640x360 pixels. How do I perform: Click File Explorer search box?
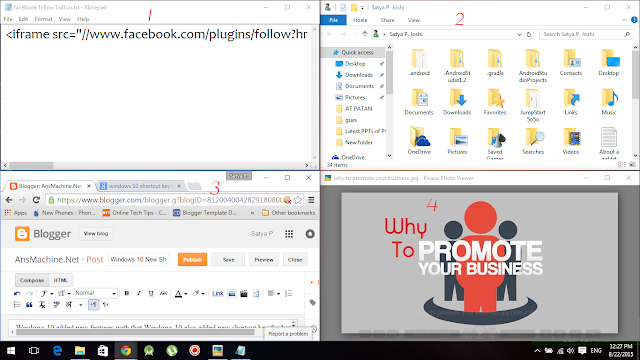[586, 34]
